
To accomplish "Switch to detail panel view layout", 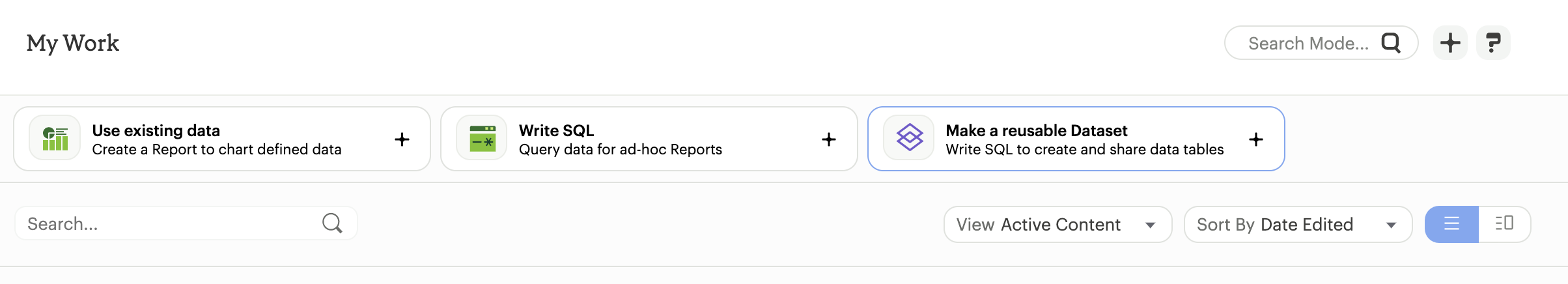I will (x=1504, y=224).
